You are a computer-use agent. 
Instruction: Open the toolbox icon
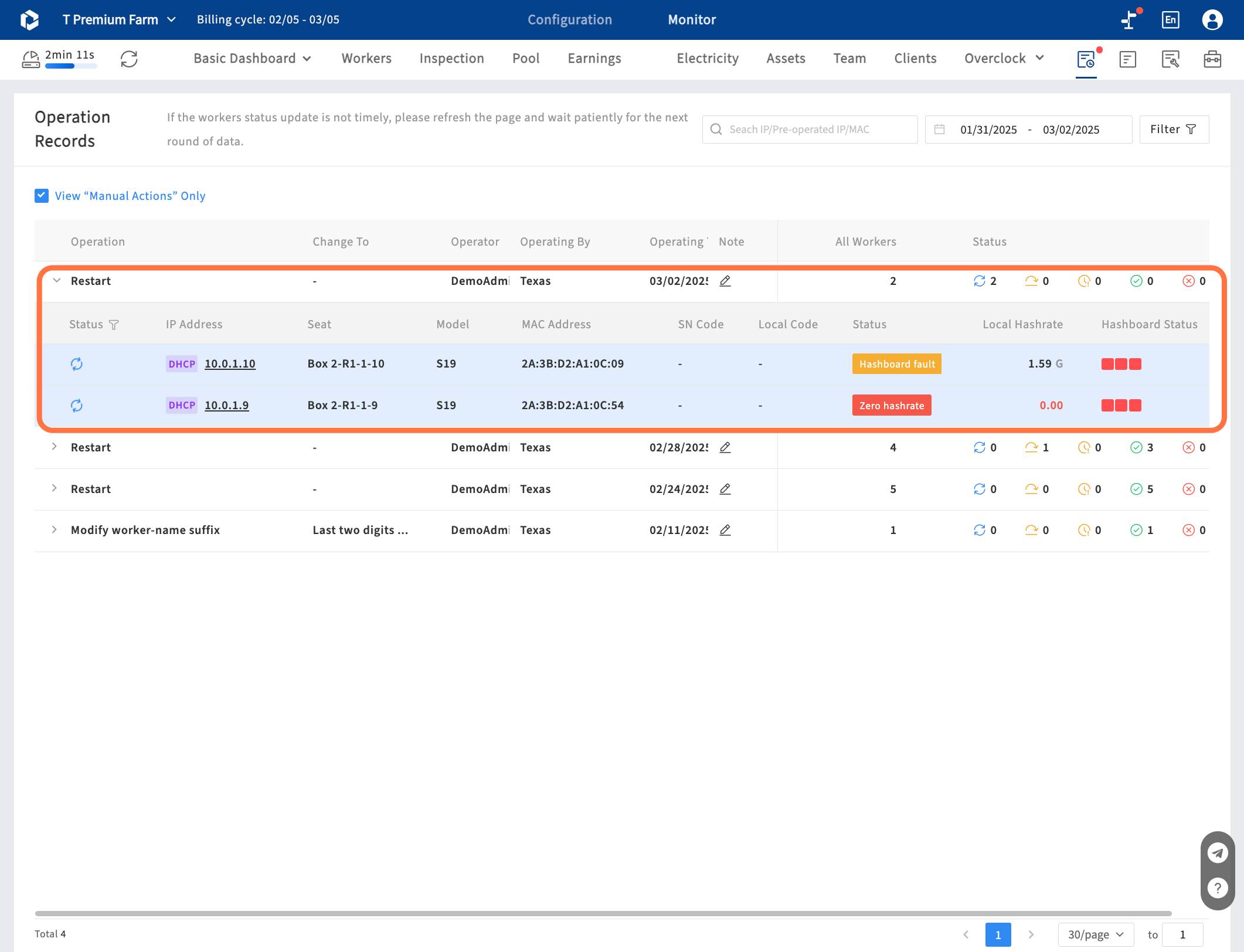pos(1212,59)
